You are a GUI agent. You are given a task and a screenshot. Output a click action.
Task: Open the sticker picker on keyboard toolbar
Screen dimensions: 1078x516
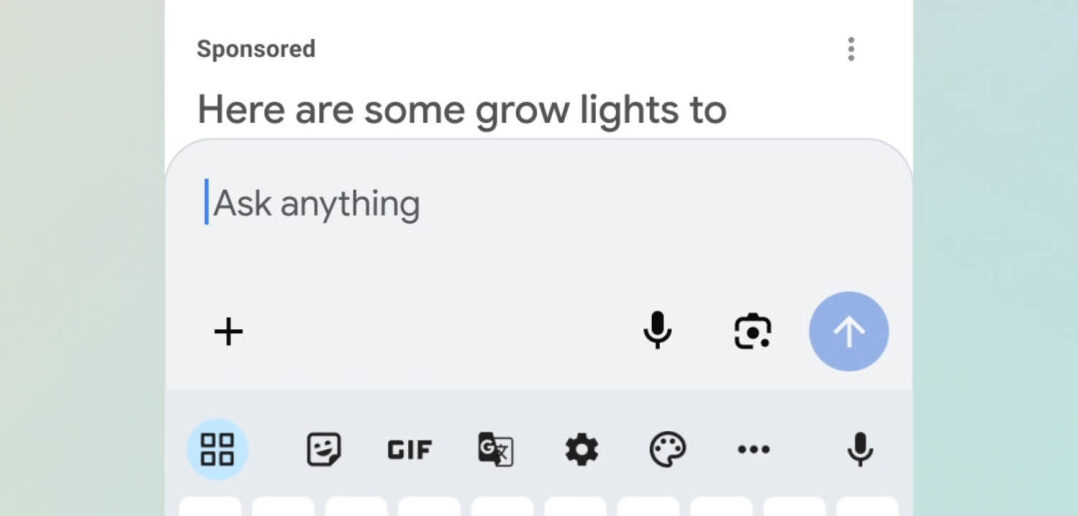[x=323, y=450]
